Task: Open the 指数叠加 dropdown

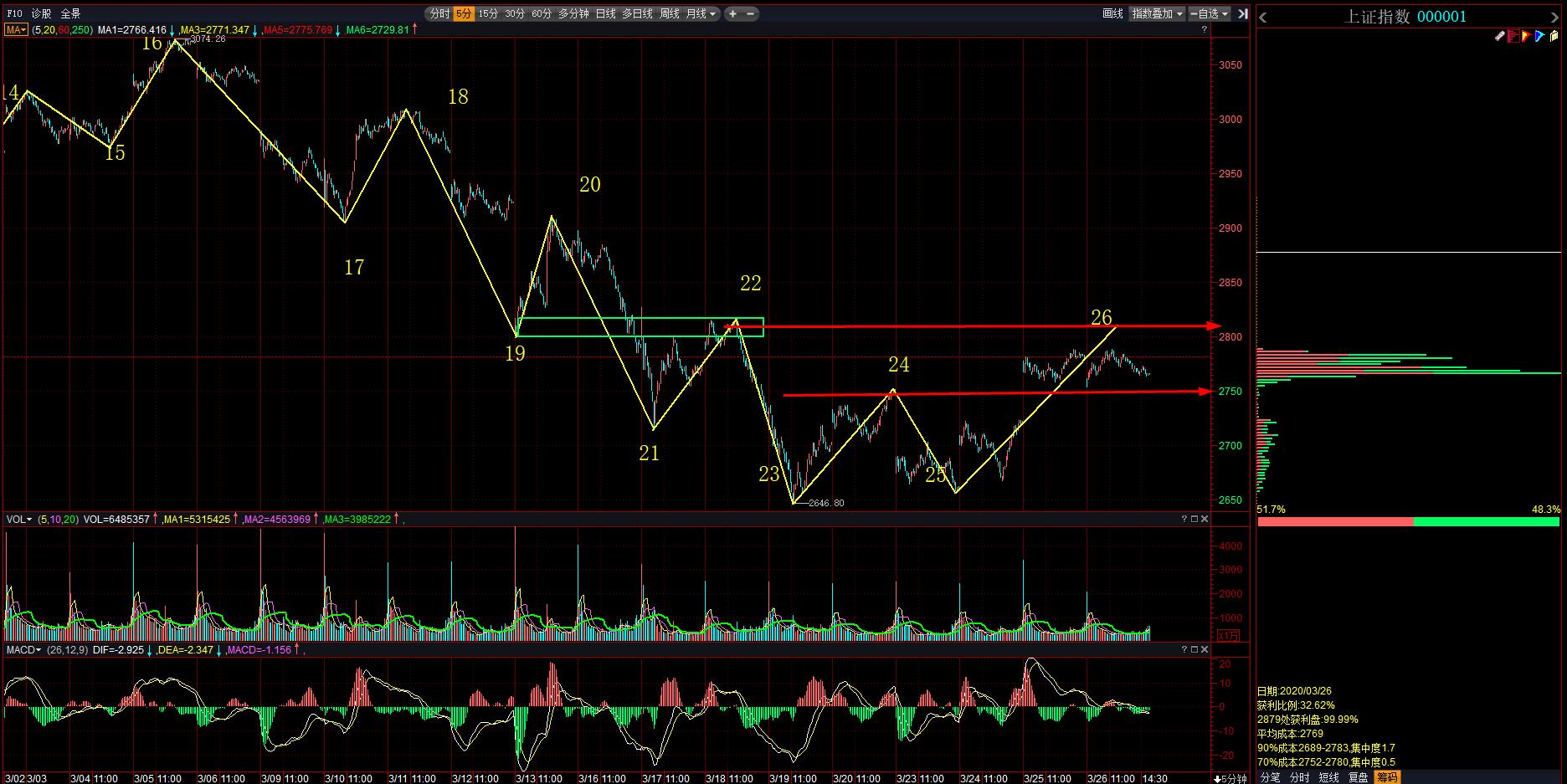Action: coord(1157,13)
